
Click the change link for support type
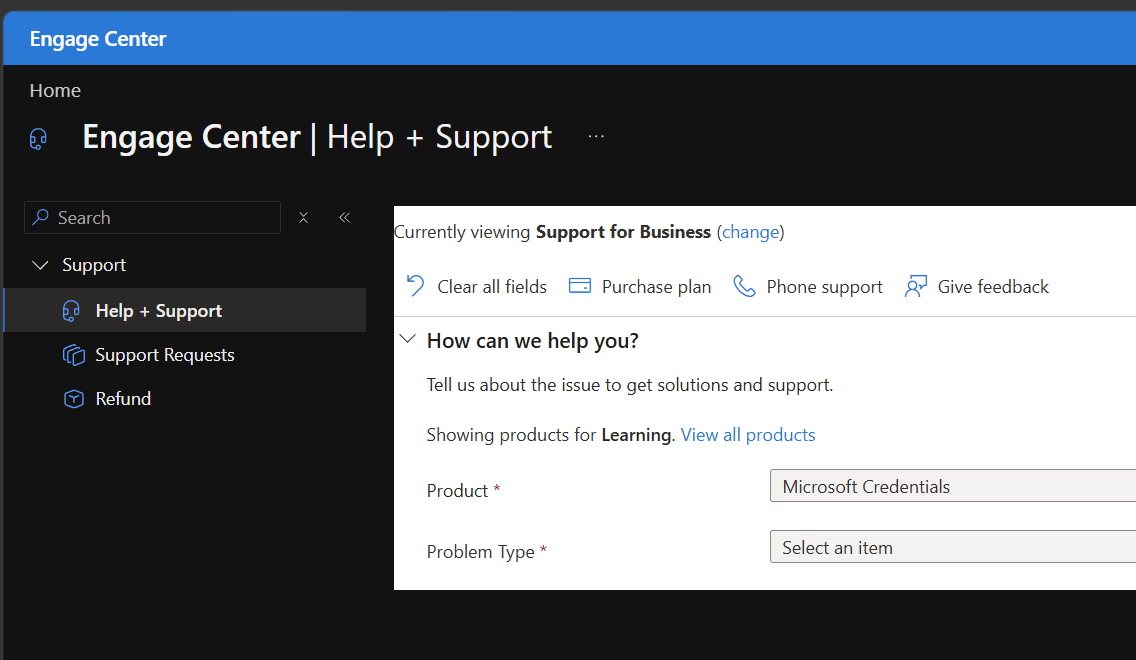coord(751,232)
